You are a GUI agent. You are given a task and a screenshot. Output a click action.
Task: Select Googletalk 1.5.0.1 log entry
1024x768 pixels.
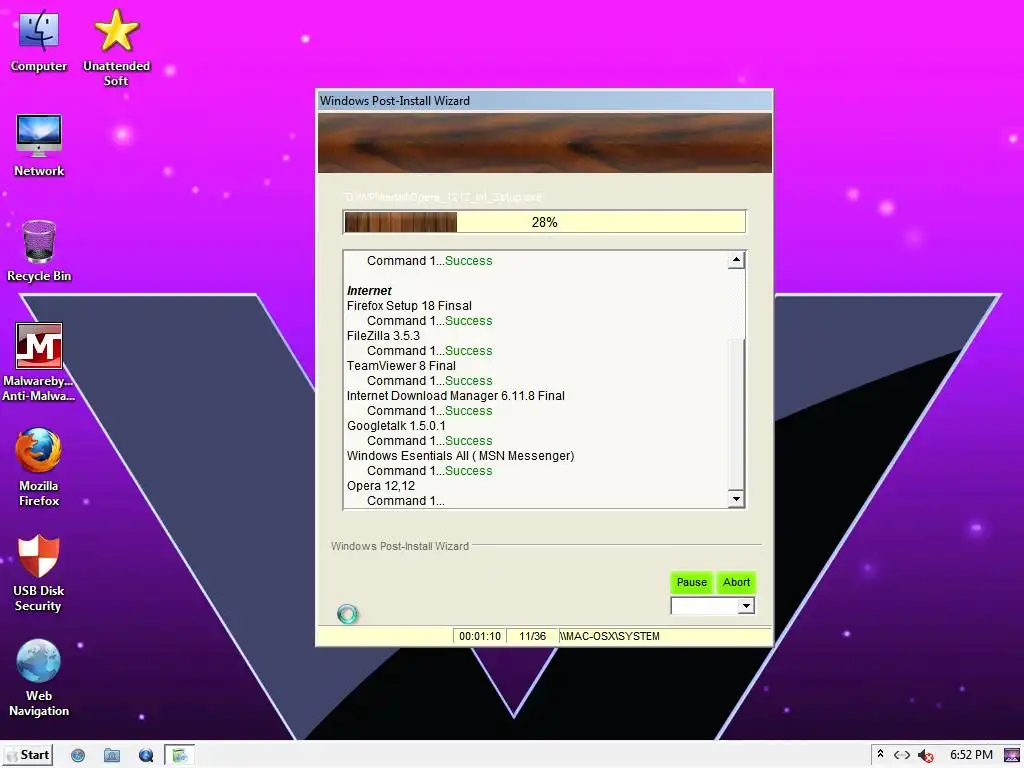[x=396, y=426]
